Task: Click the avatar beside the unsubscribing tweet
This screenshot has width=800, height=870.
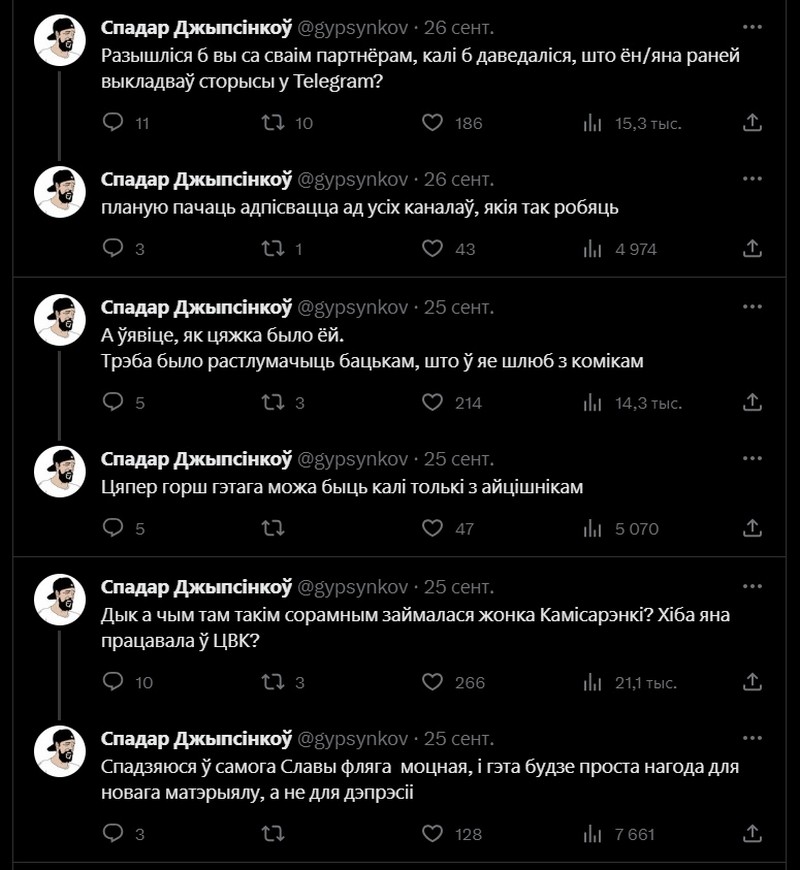Action: tap(60, 193)
